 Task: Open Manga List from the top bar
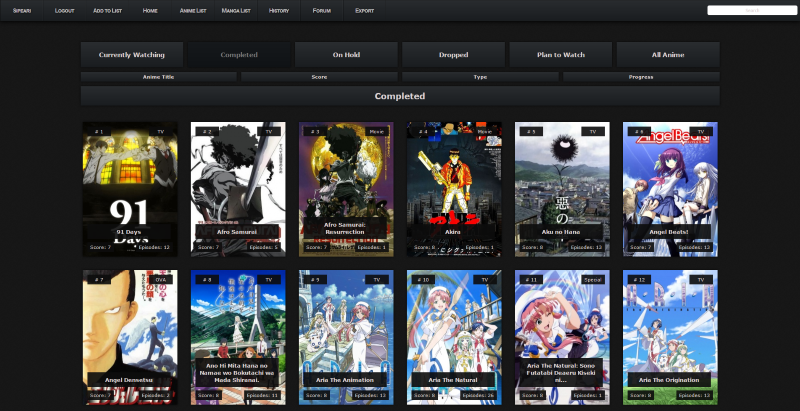(x=236, y=11)
